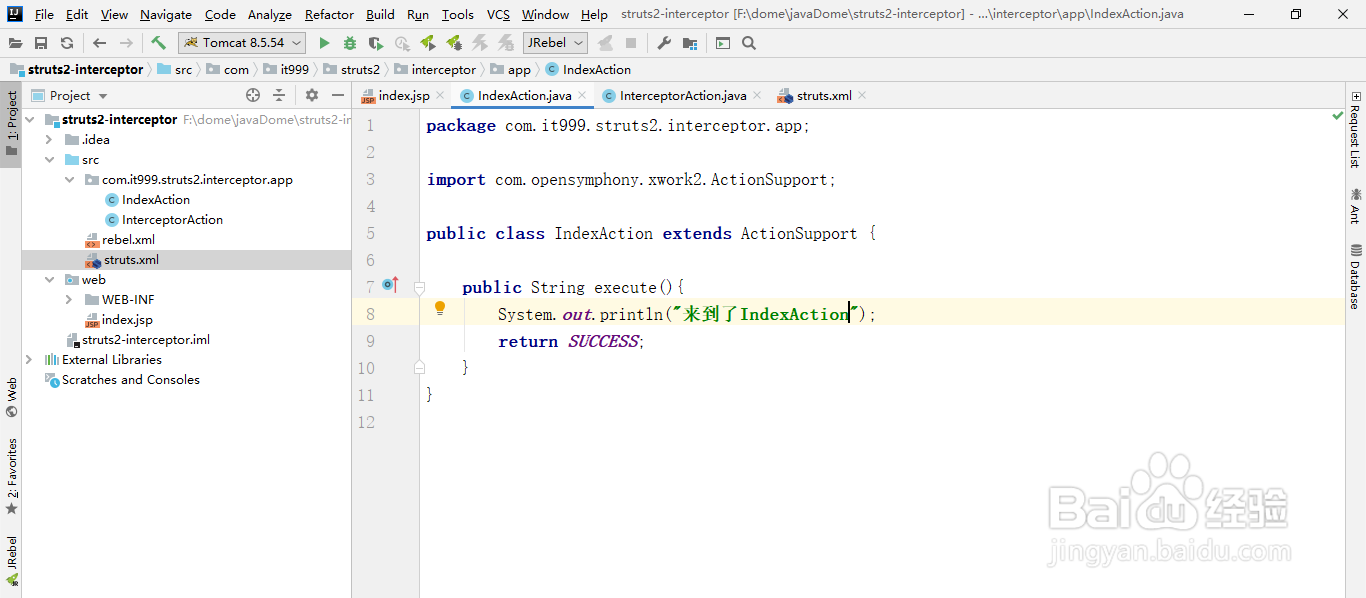Click the yellow lightbulb intention icon

click(x=439, y=309)
